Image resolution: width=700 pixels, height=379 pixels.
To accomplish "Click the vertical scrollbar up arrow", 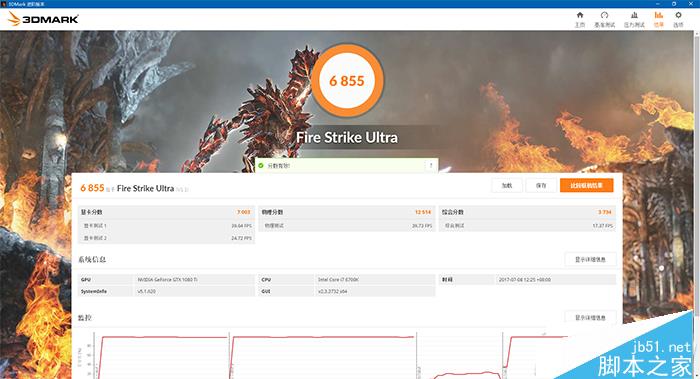I will tap(696, 34).
